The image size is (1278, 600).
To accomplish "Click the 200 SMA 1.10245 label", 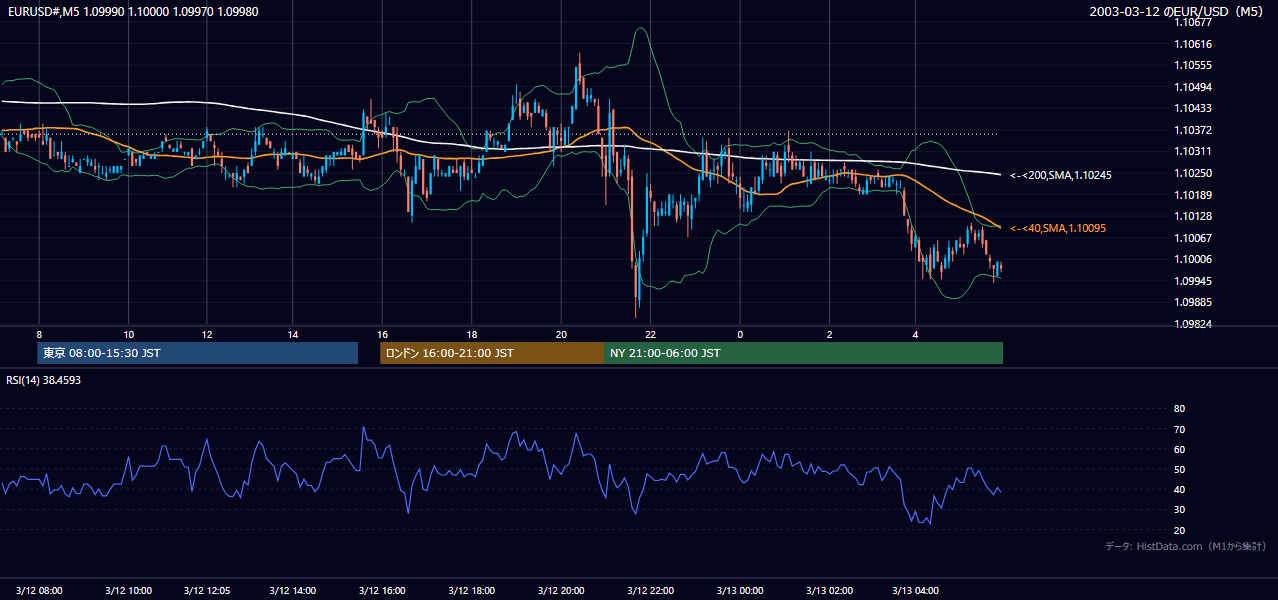I will click(x=1061, y=175).
